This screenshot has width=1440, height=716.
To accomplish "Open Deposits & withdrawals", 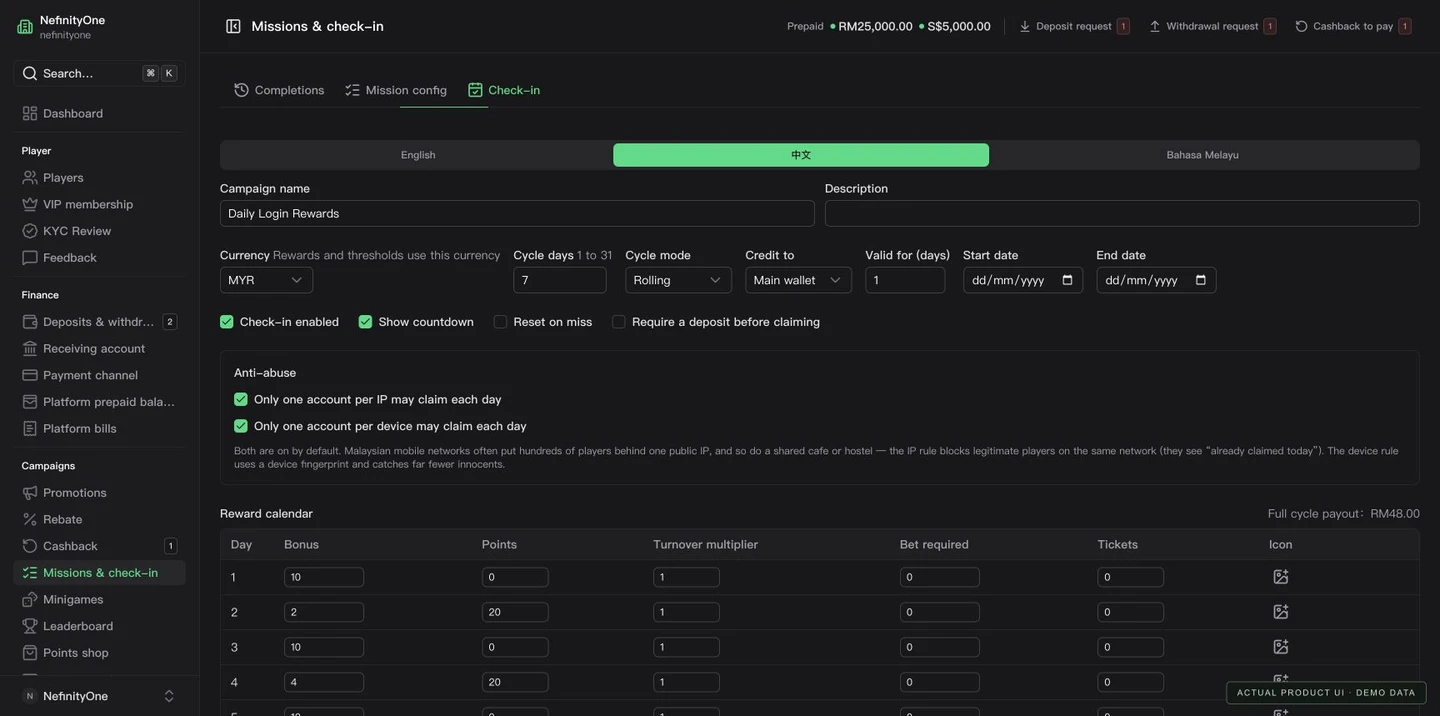I will click(x=100, y=322).
